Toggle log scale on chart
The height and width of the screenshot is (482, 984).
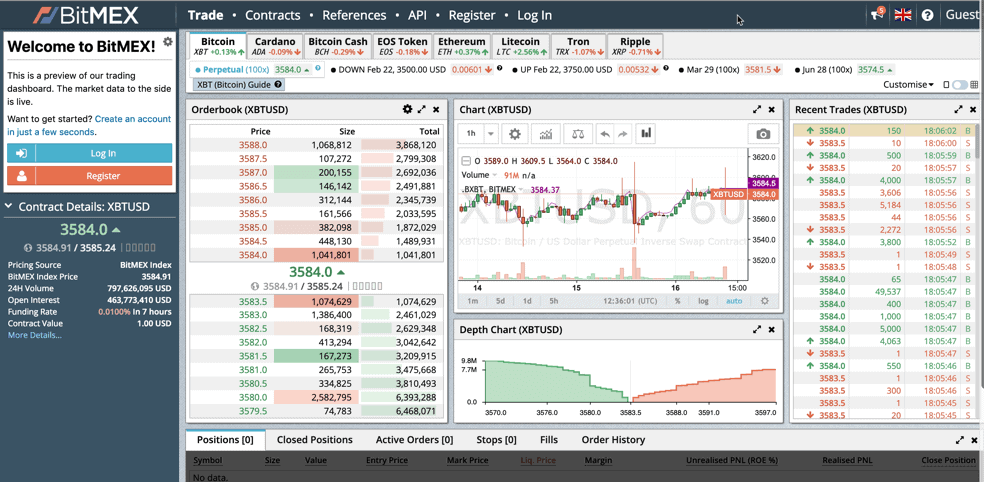coord(703,301)
